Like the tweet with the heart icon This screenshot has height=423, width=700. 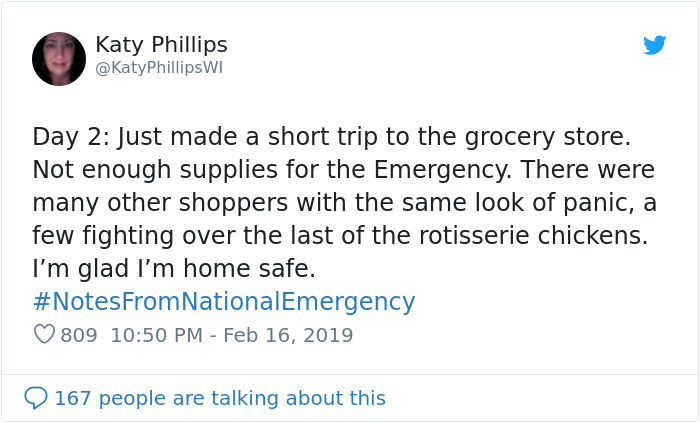(44, 335)
